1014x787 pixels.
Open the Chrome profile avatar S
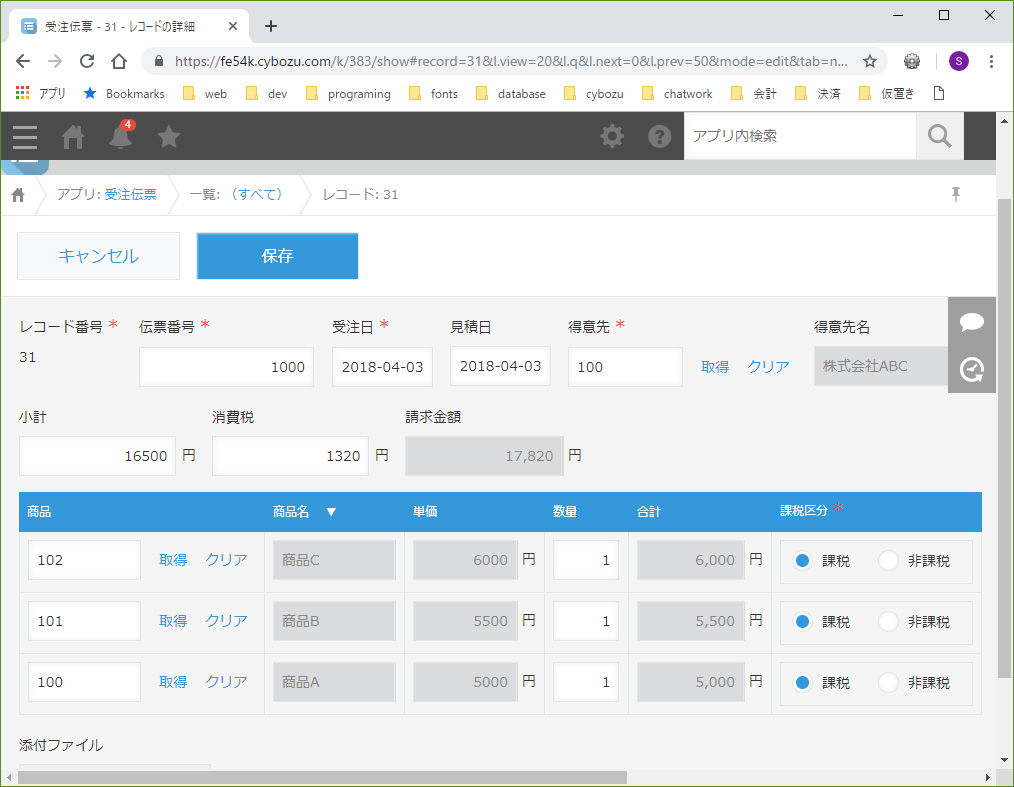click(x=958, y=61)
